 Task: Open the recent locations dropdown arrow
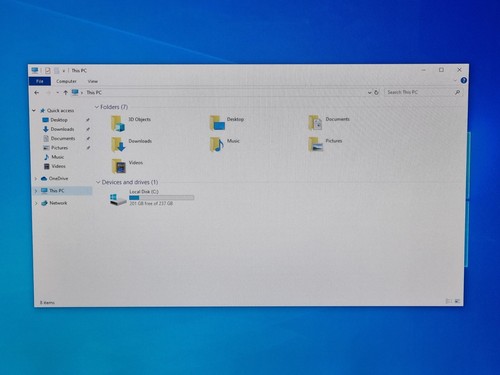tap(58, 93)
